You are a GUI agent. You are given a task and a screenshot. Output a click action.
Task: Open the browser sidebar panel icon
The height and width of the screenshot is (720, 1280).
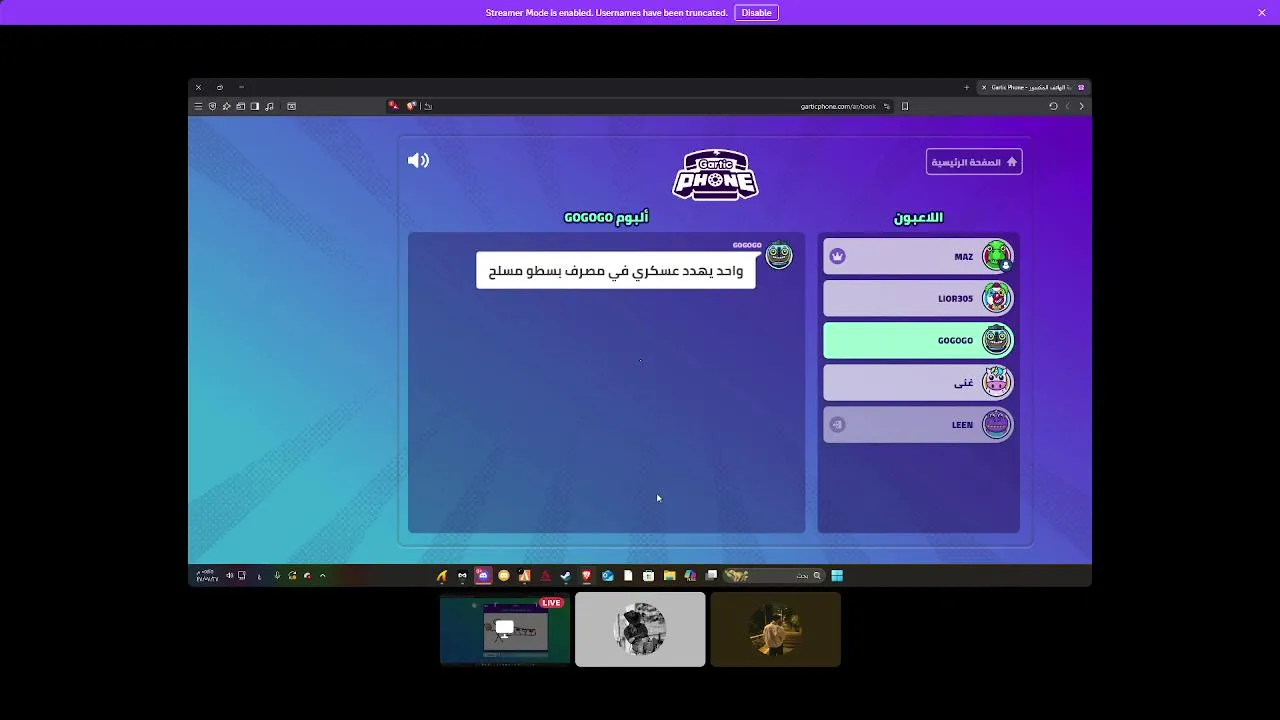[255, 106]
